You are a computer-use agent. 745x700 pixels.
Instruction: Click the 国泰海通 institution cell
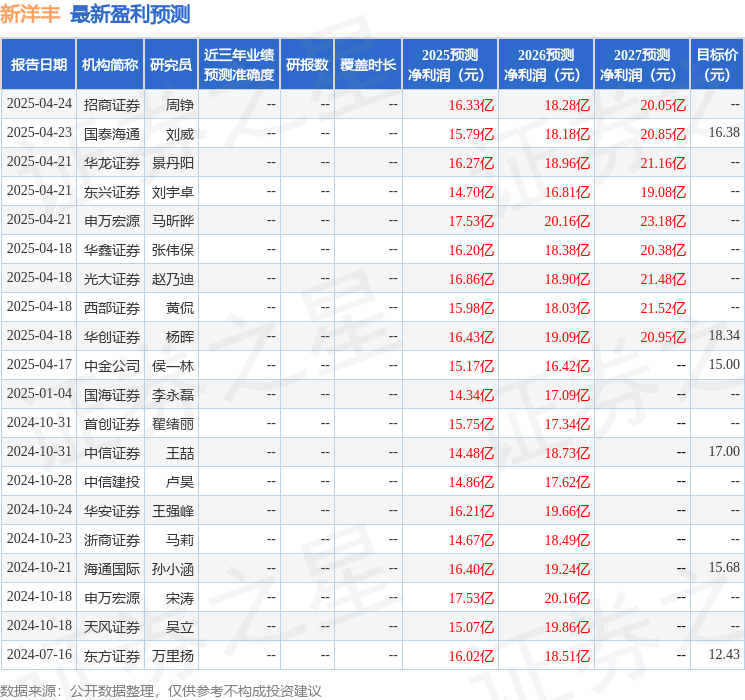(x=112, y=134)
